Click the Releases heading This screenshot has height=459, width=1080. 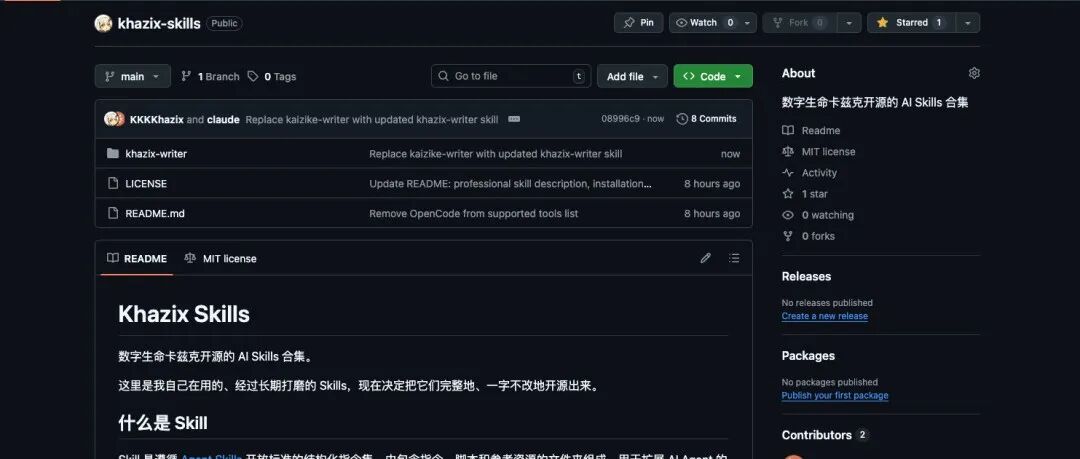806,276
